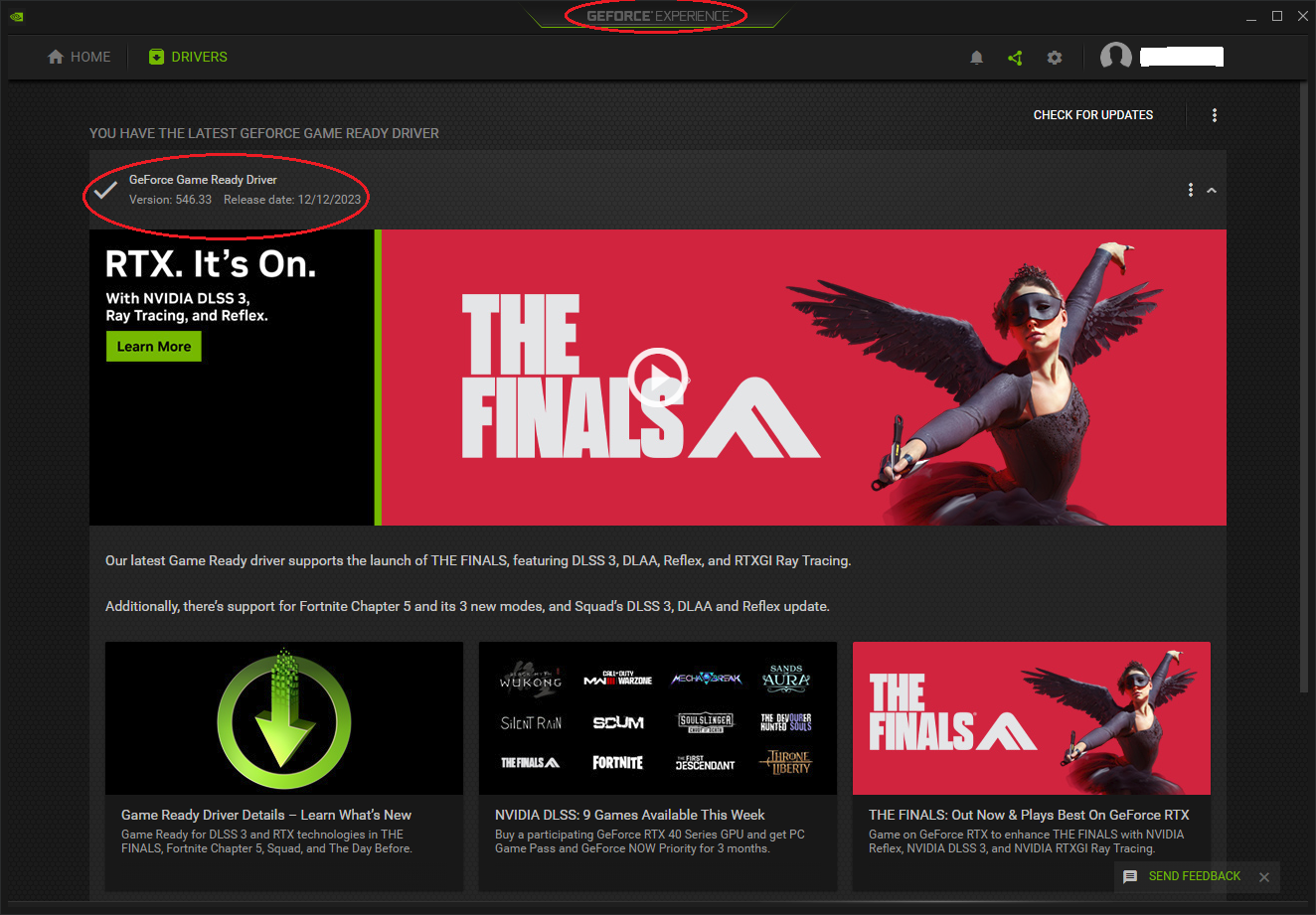
Task: Switch to the HOME tab
Action: coord(79,57)
